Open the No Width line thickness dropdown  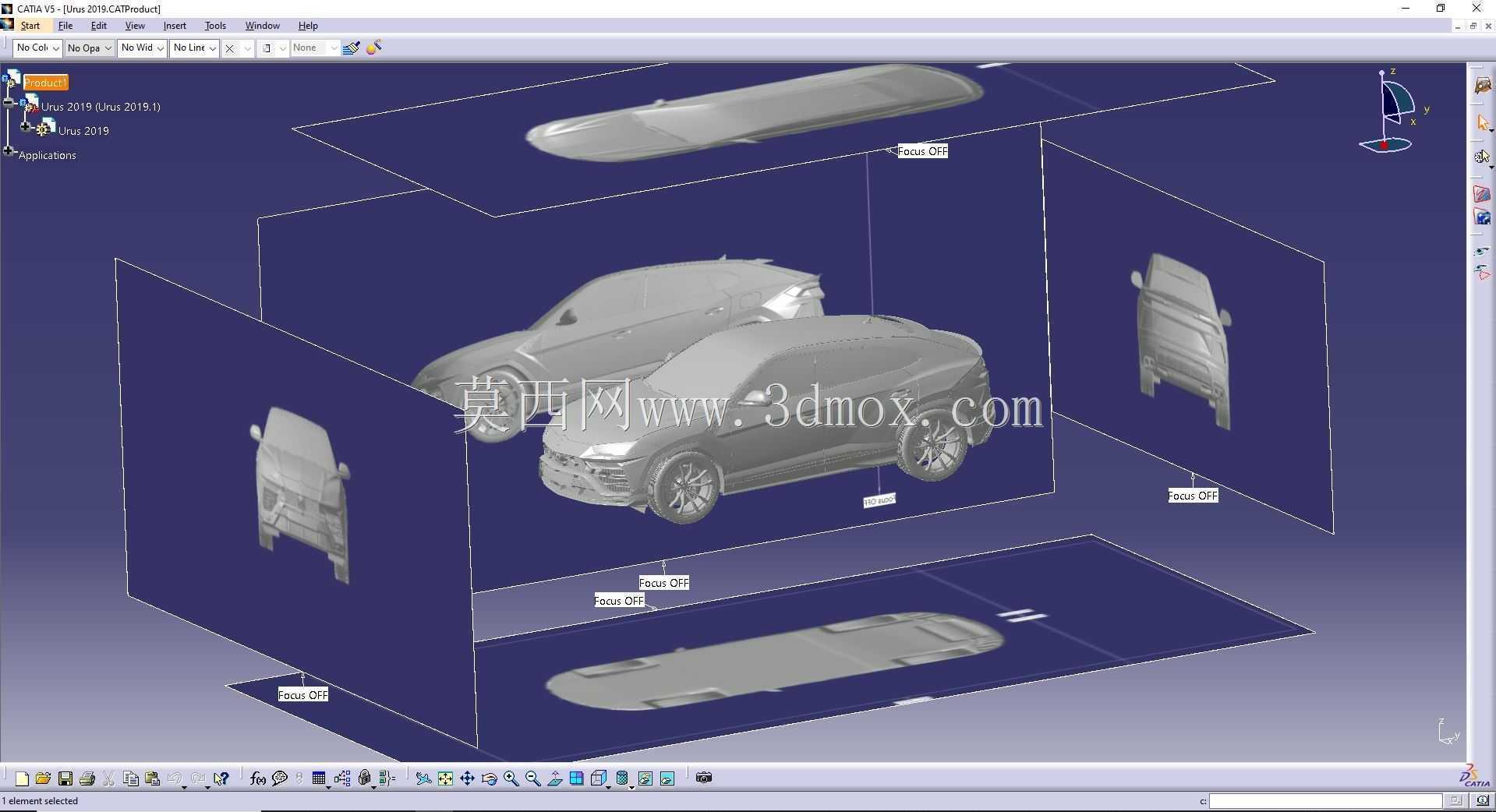click(x=142, y=48)
